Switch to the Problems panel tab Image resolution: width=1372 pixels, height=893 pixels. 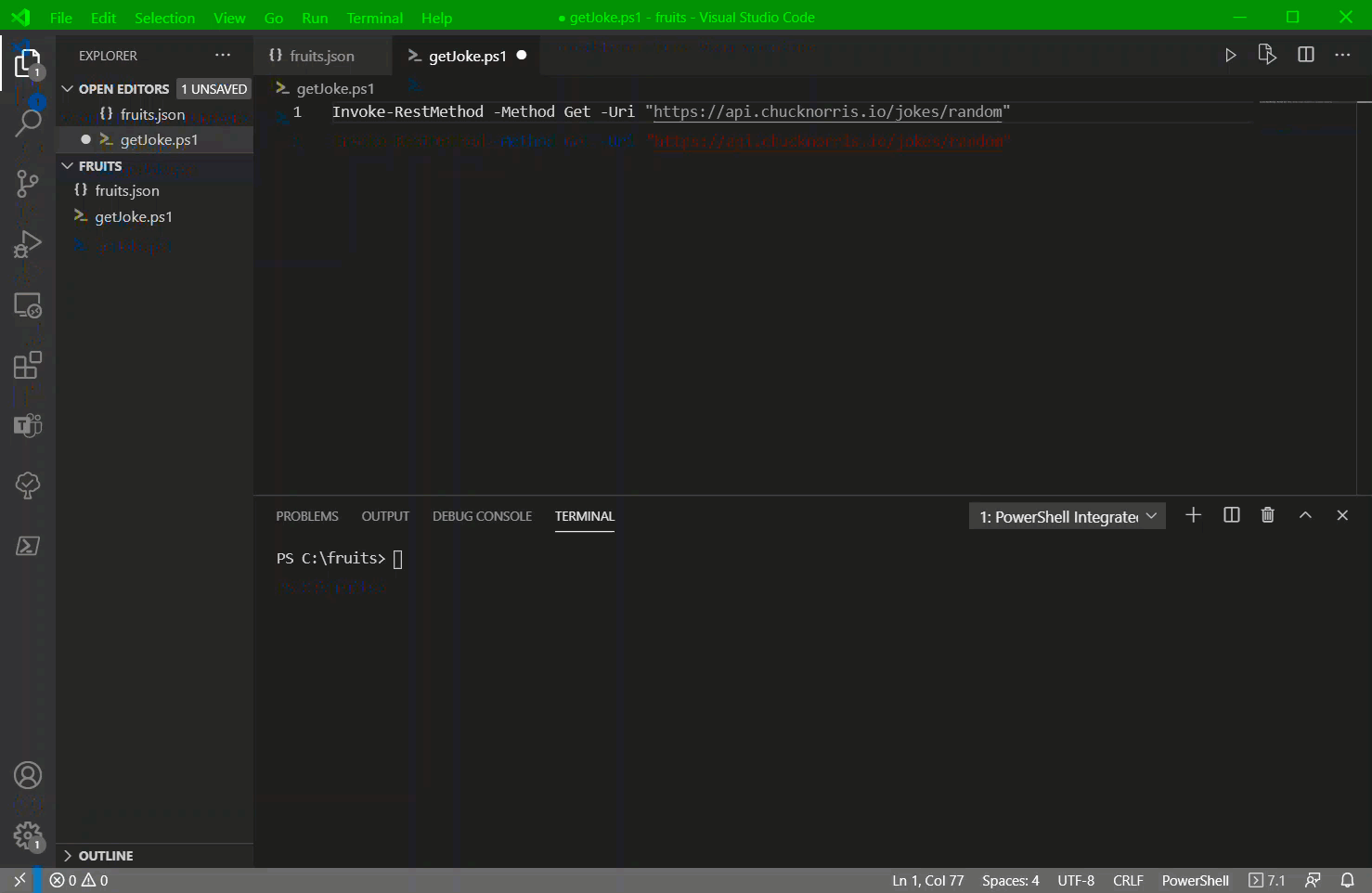(x=307, y=516)
